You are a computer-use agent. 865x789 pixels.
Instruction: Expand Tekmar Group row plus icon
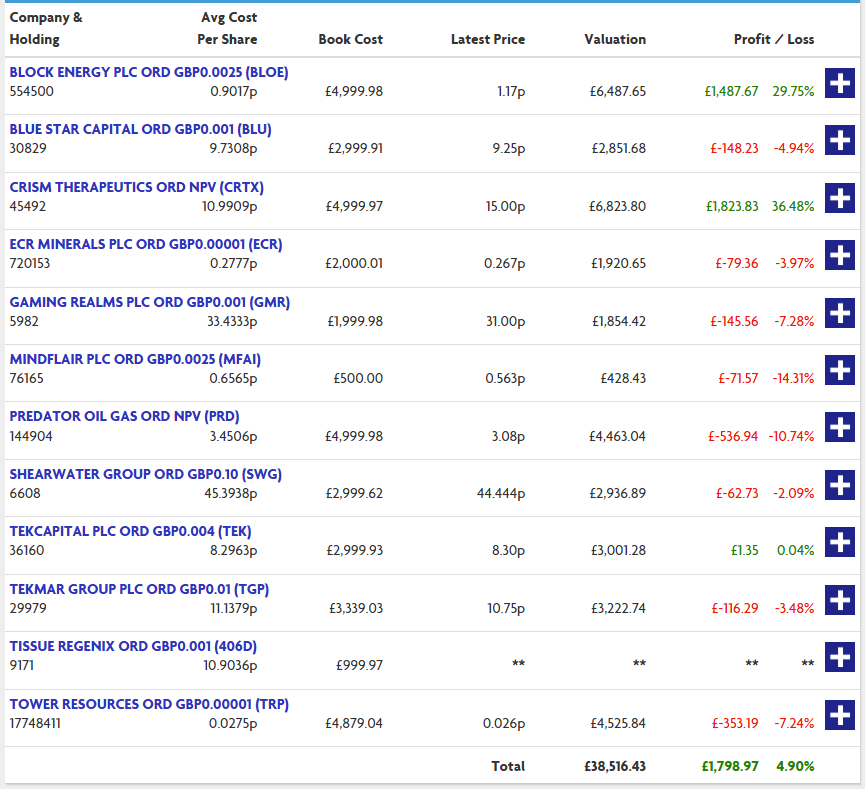[x=840, y=600]
